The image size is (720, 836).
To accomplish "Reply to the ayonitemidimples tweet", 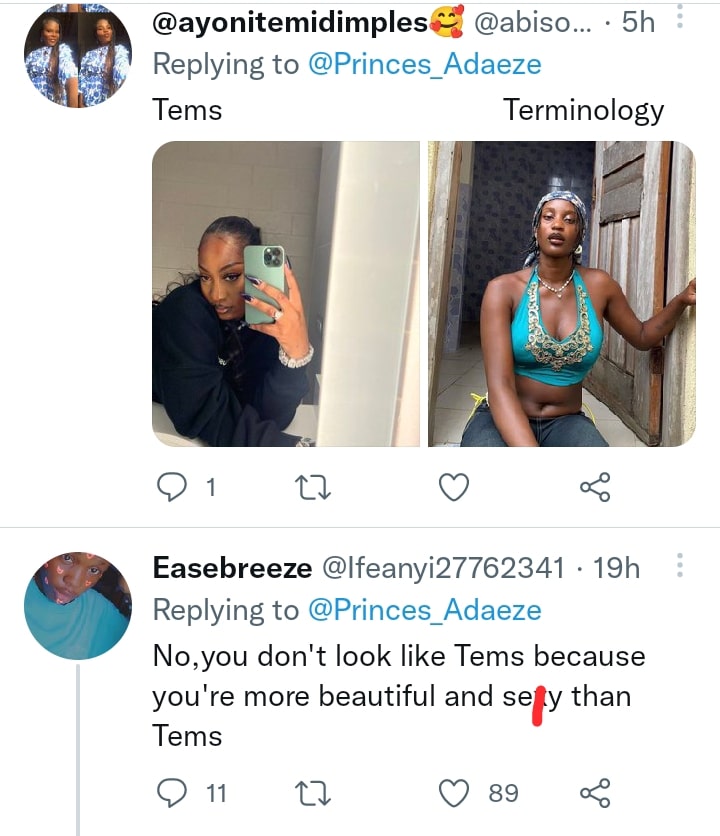I will (174, 487).
